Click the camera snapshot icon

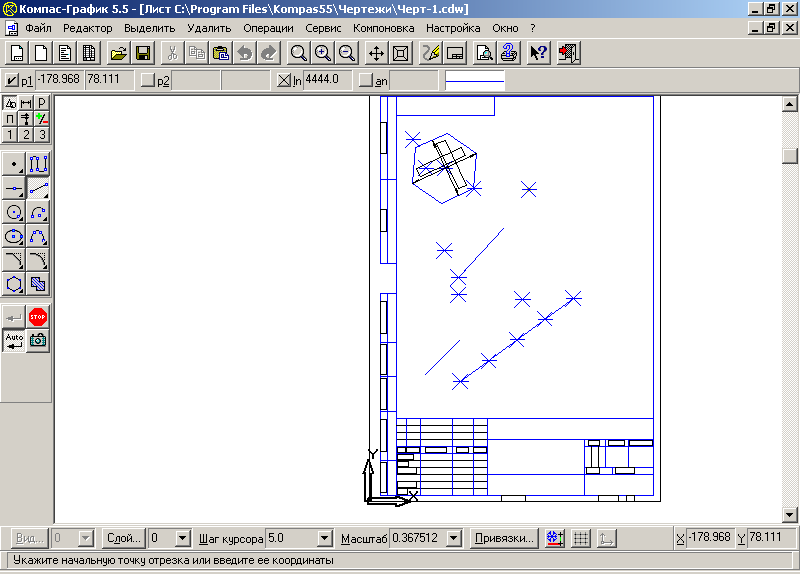(38, 340)
